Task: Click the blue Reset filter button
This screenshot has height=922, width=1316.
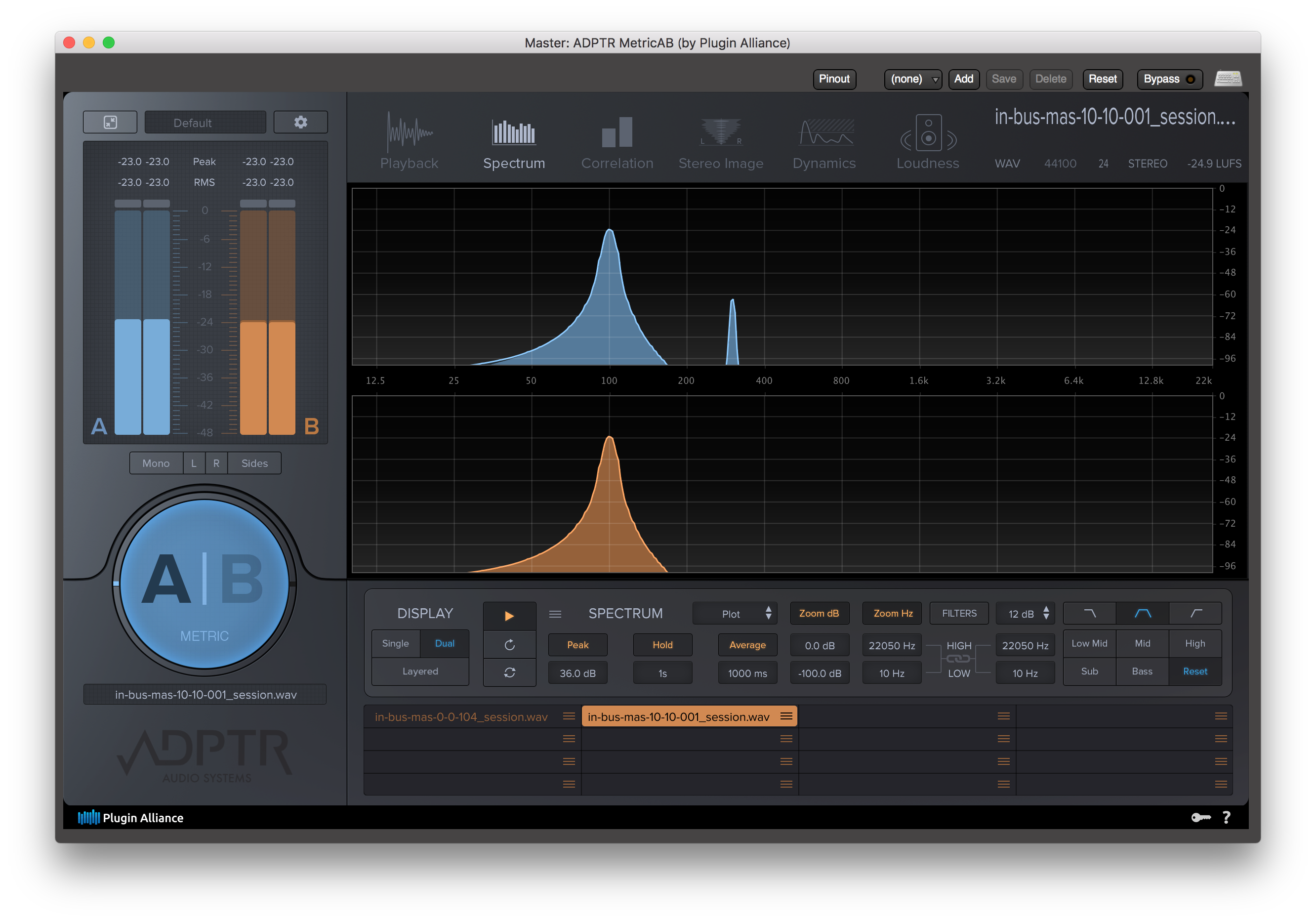Action: (1195, 671)
